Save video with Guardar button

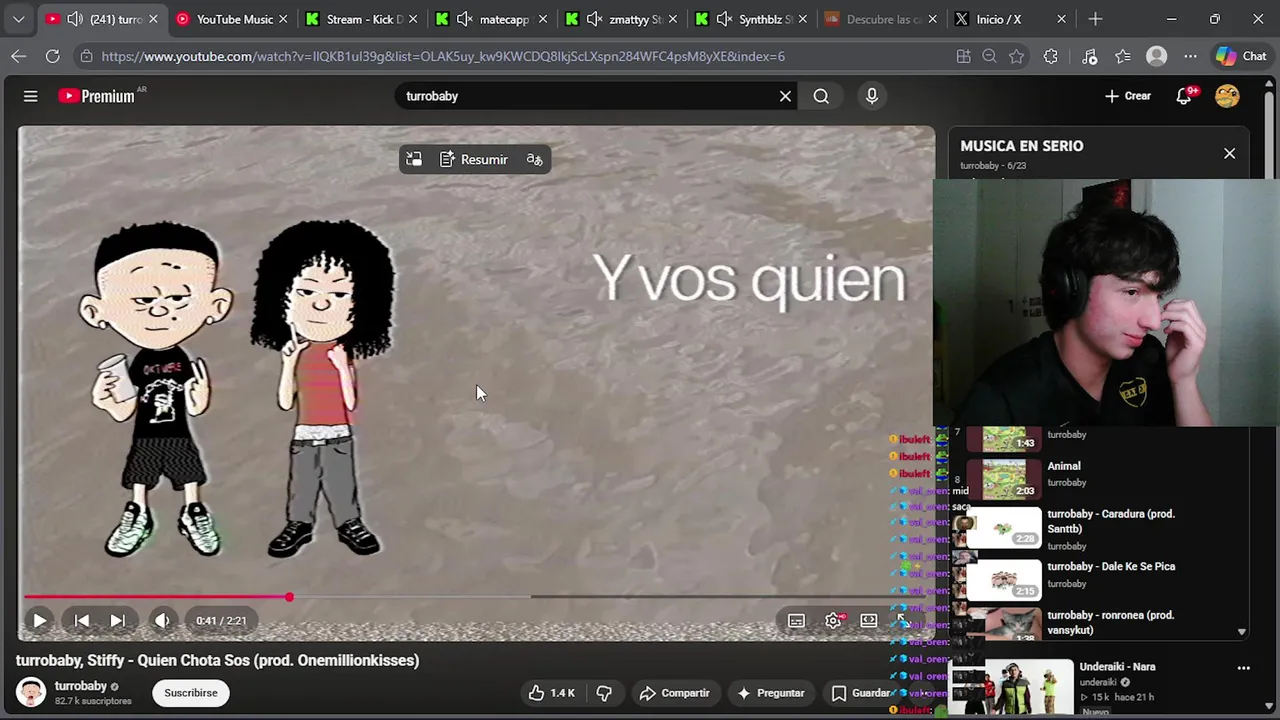point(861,693)
